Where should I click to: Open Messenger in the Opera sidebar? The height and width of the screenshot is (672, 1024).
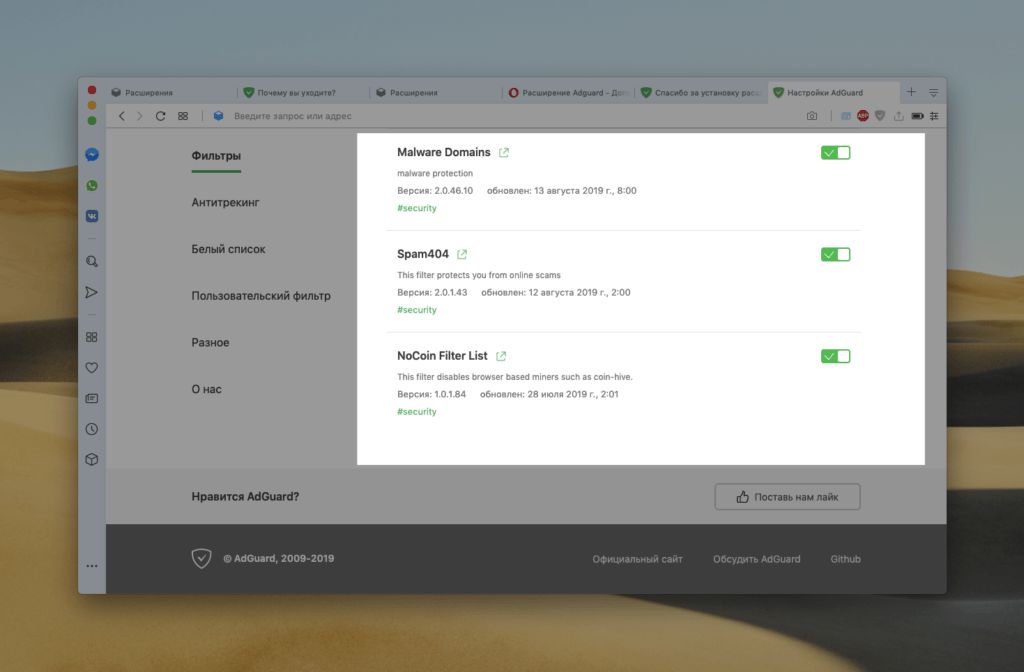point(92,155)
